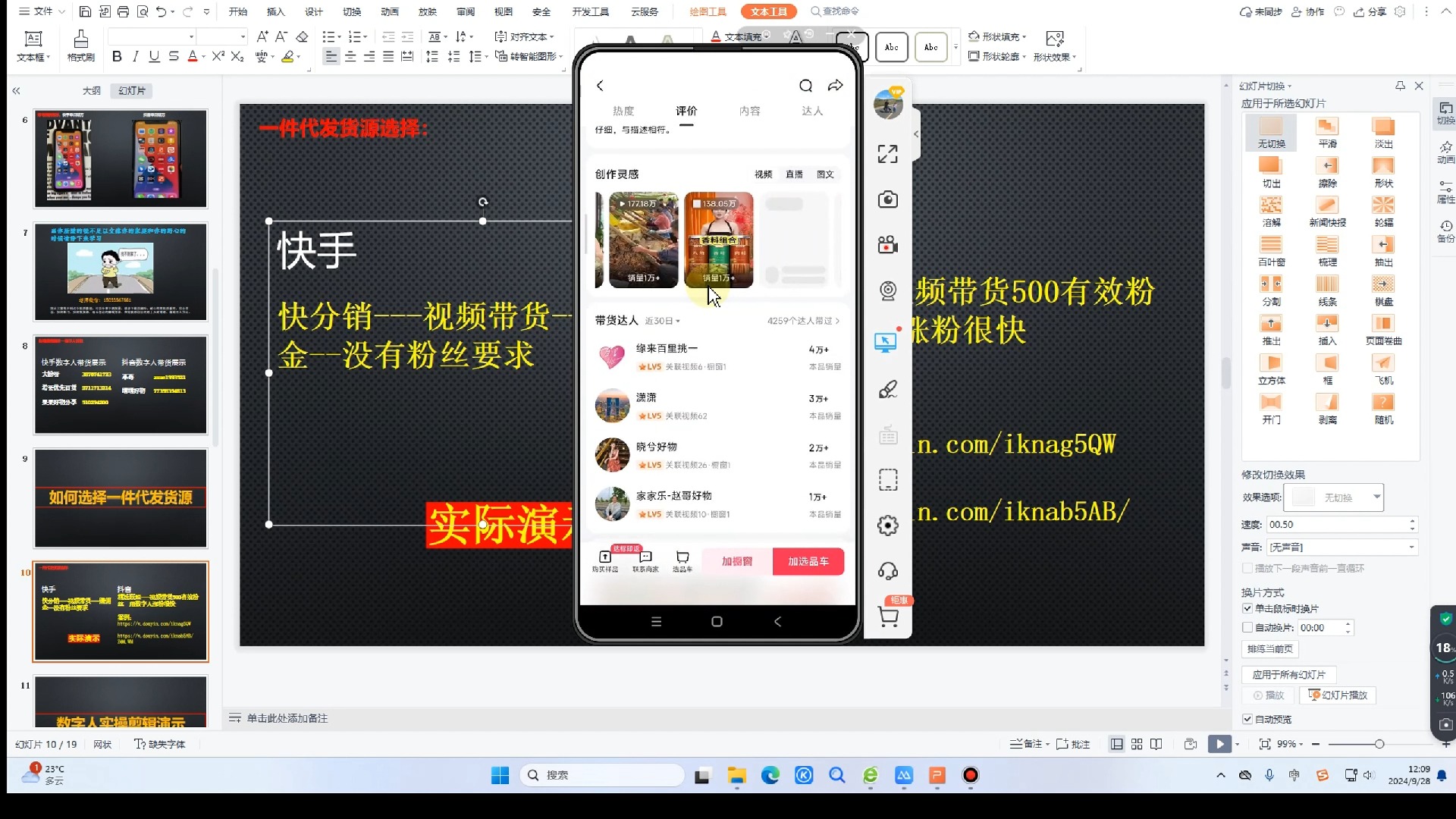Click 应用于所有幻灯片 button
This screenshot has width=1456, height=819.
click(x=1289, y=674)
